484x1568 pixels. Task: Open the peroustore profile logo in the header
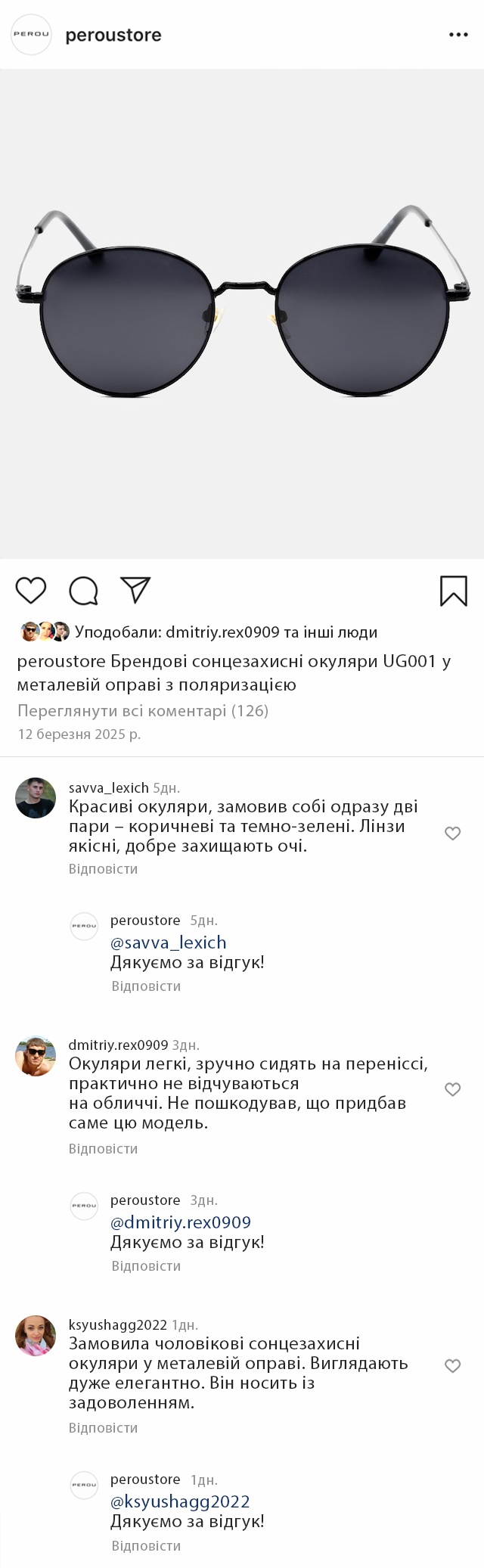[31, 35]
